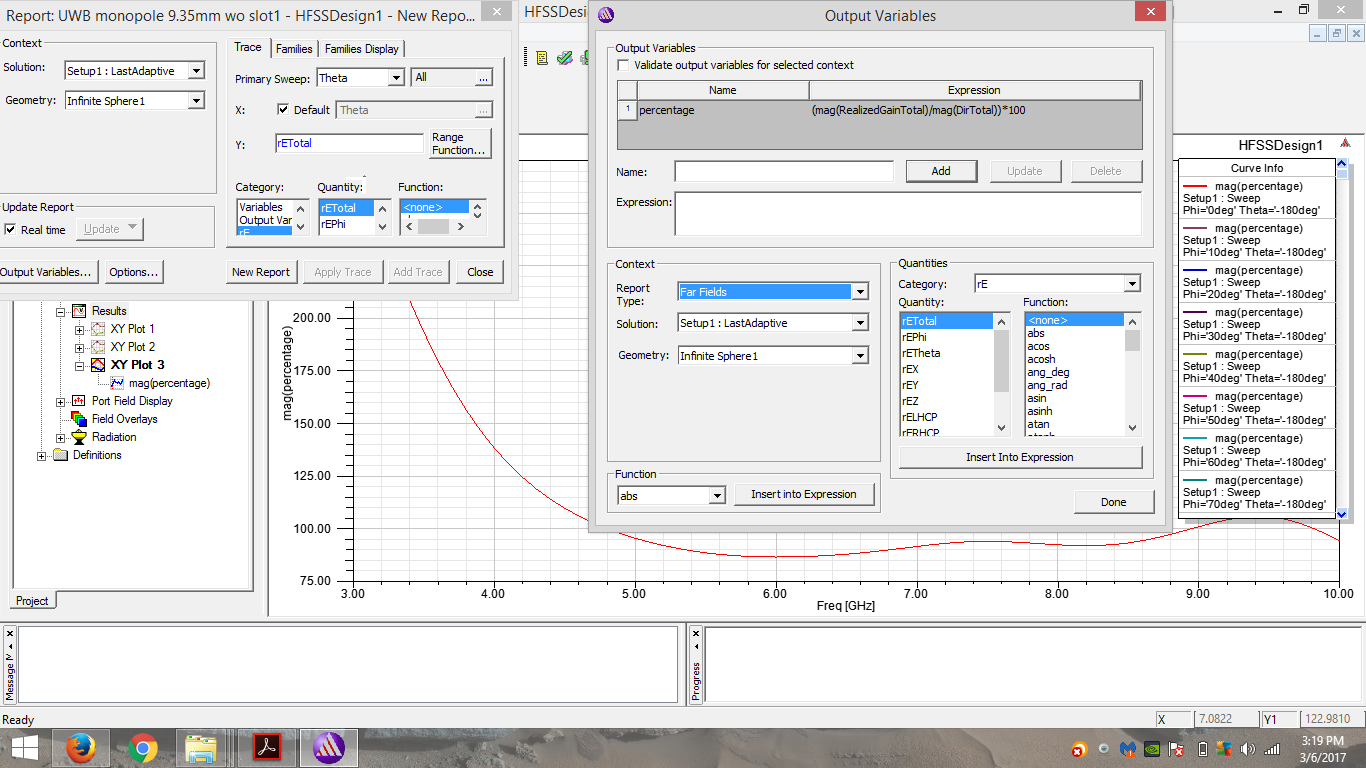Click the Range Function... button
1366x768 pixels.
click(x=461, y=144)
